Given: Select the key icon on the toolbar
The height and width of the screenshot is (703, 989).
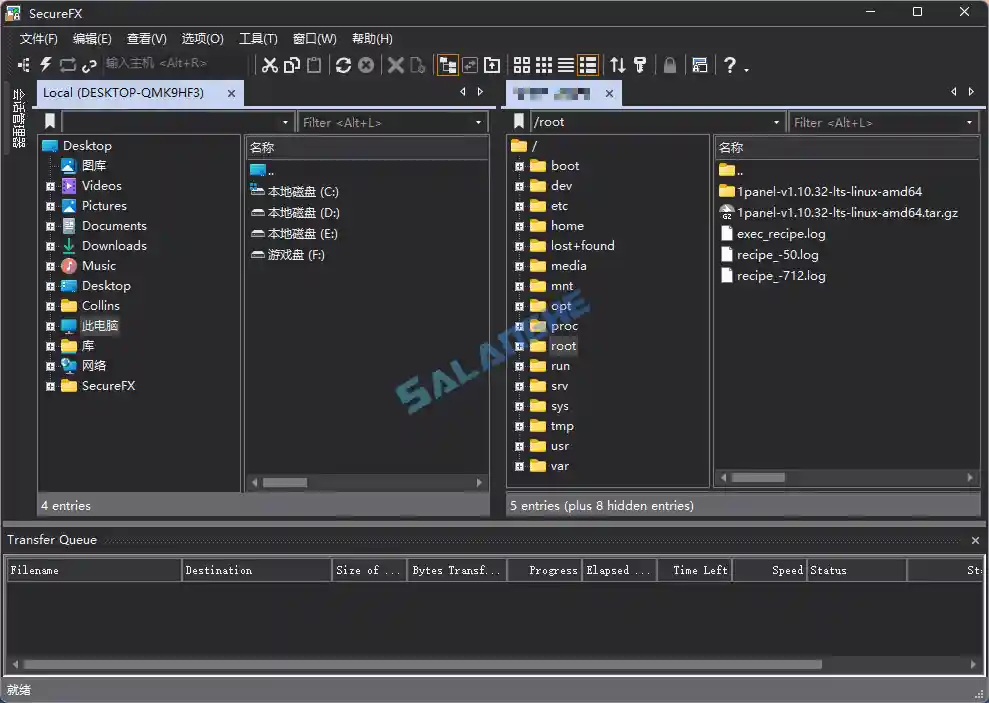Looking at the screenshot, I should [640, 65].
